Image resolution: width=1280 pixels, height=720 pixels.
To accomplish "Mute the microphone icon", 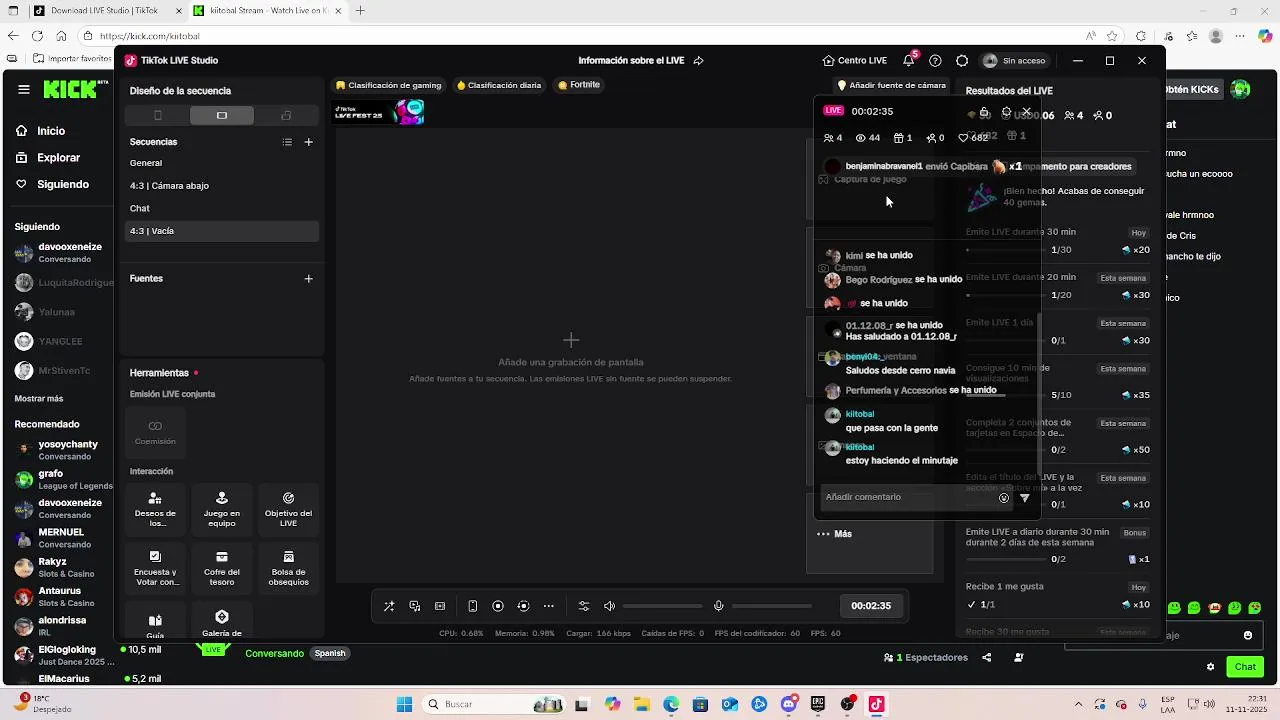I will (x=718, y=606).
